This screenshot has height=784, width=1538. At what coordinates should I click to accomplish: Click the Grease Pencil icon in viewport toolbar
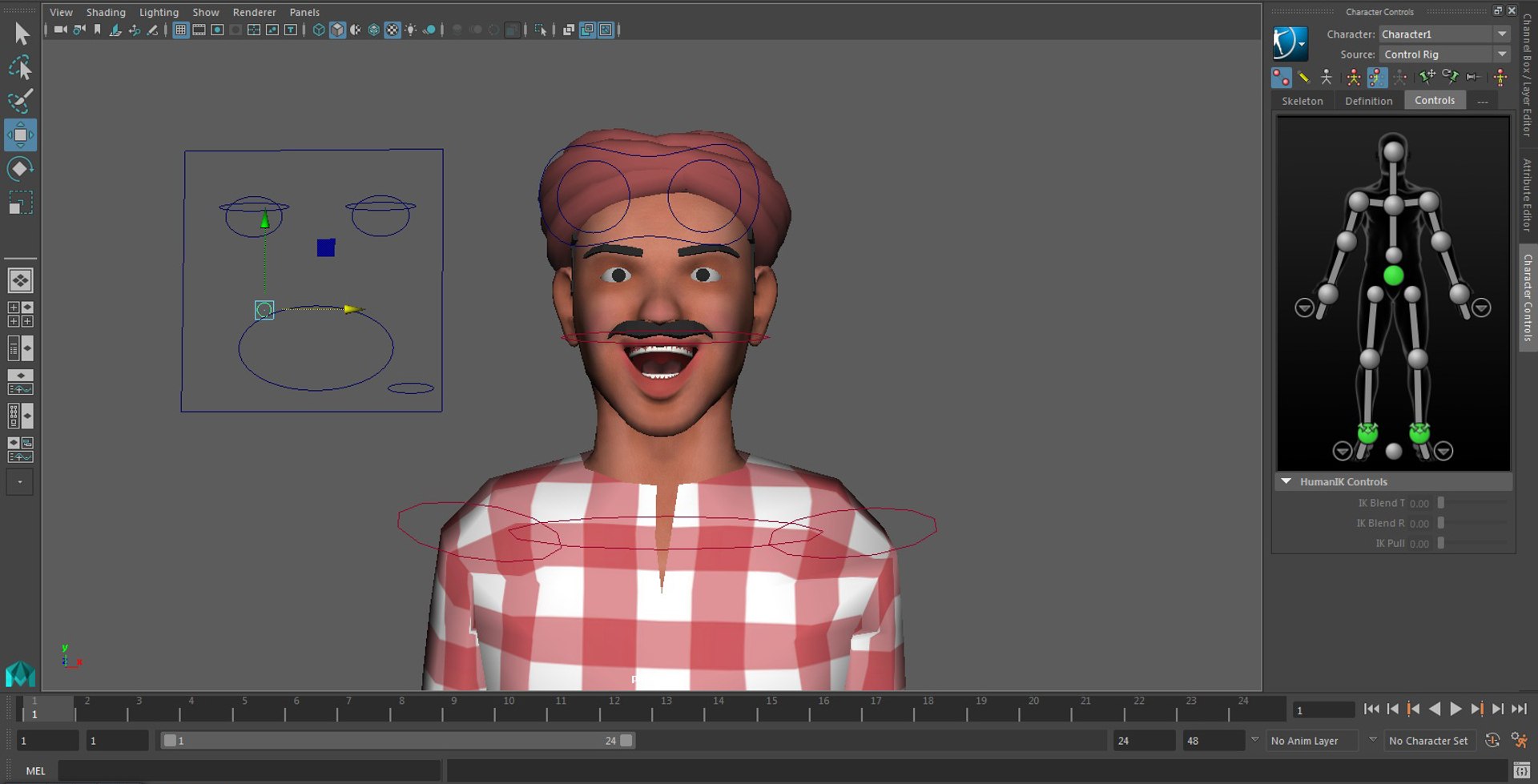click(152, 30)
